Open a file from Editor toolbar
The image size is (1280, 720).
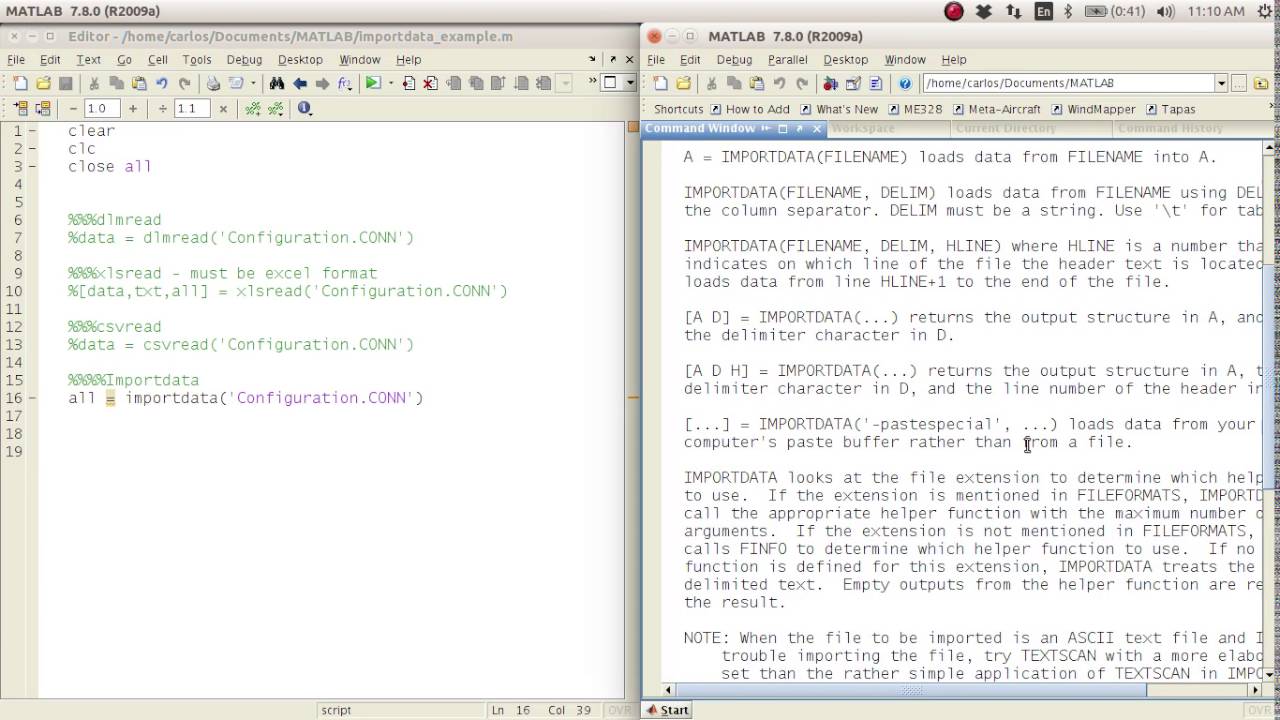[x=43, y=83]
